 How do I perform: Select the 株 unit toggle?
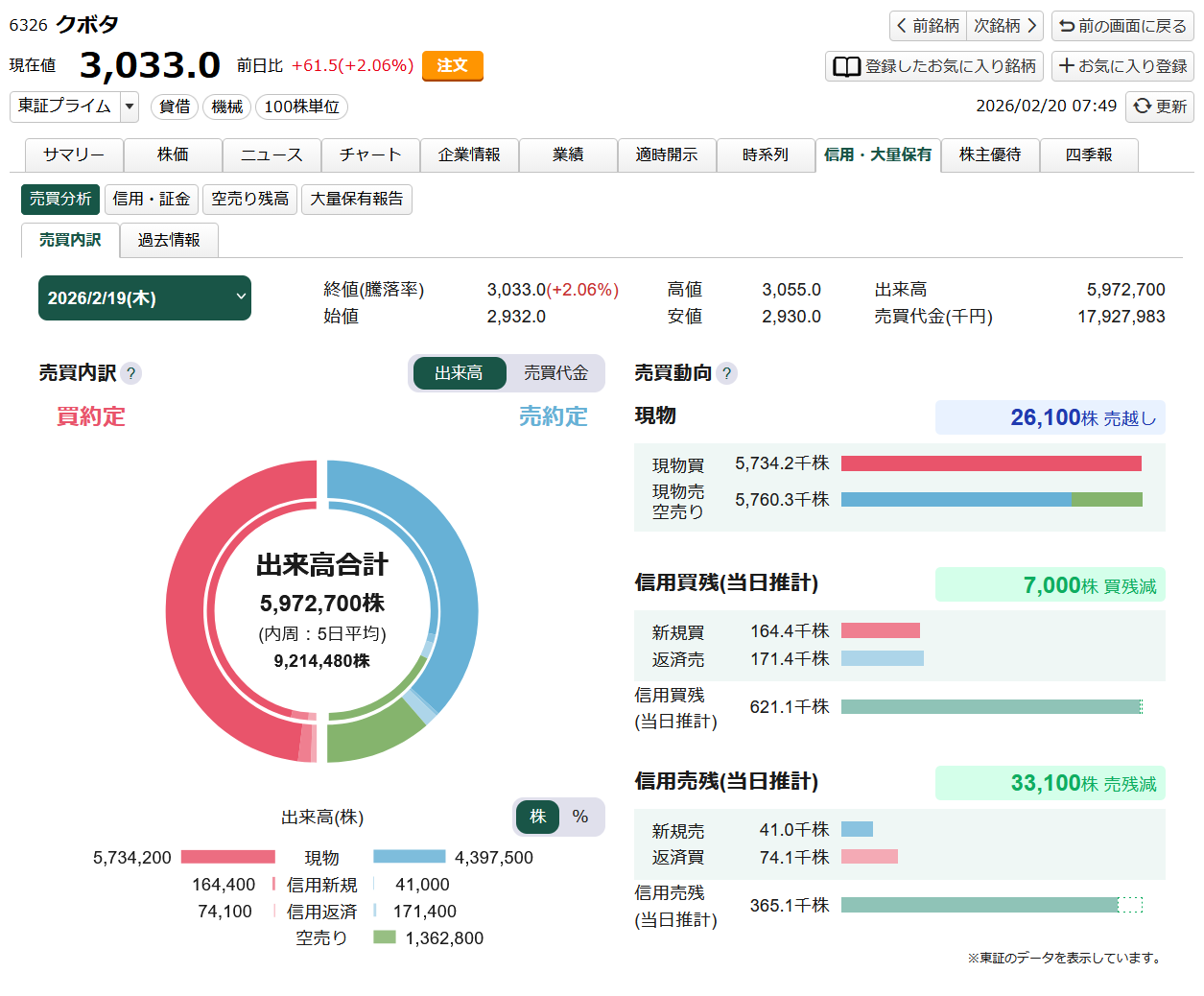[x=537, y=817]
